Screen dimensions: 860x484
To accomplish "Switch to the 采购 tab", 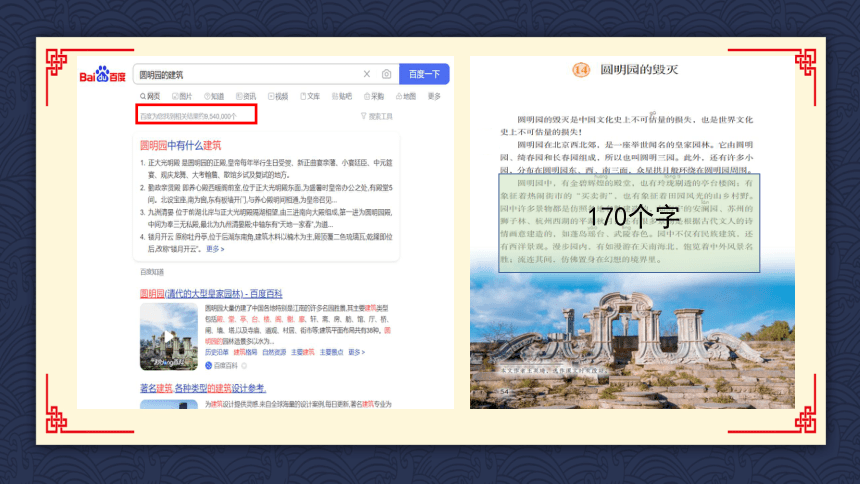I will [x=374, y=96].
